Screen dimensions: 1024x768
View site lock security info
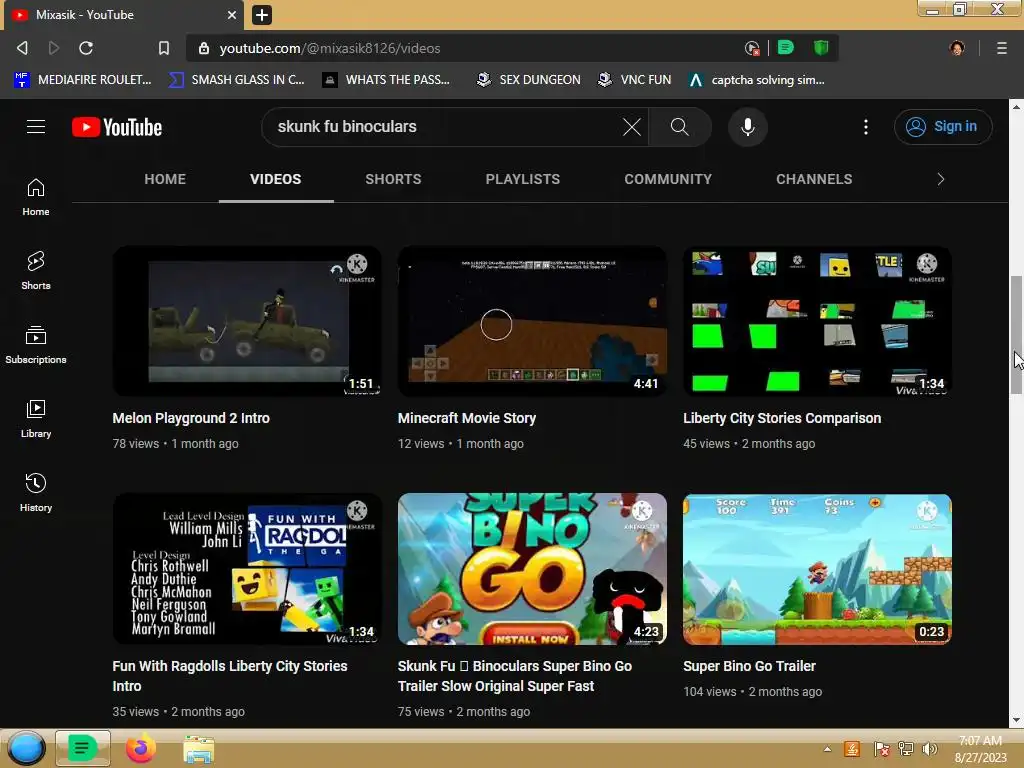[x=204, y=48]
